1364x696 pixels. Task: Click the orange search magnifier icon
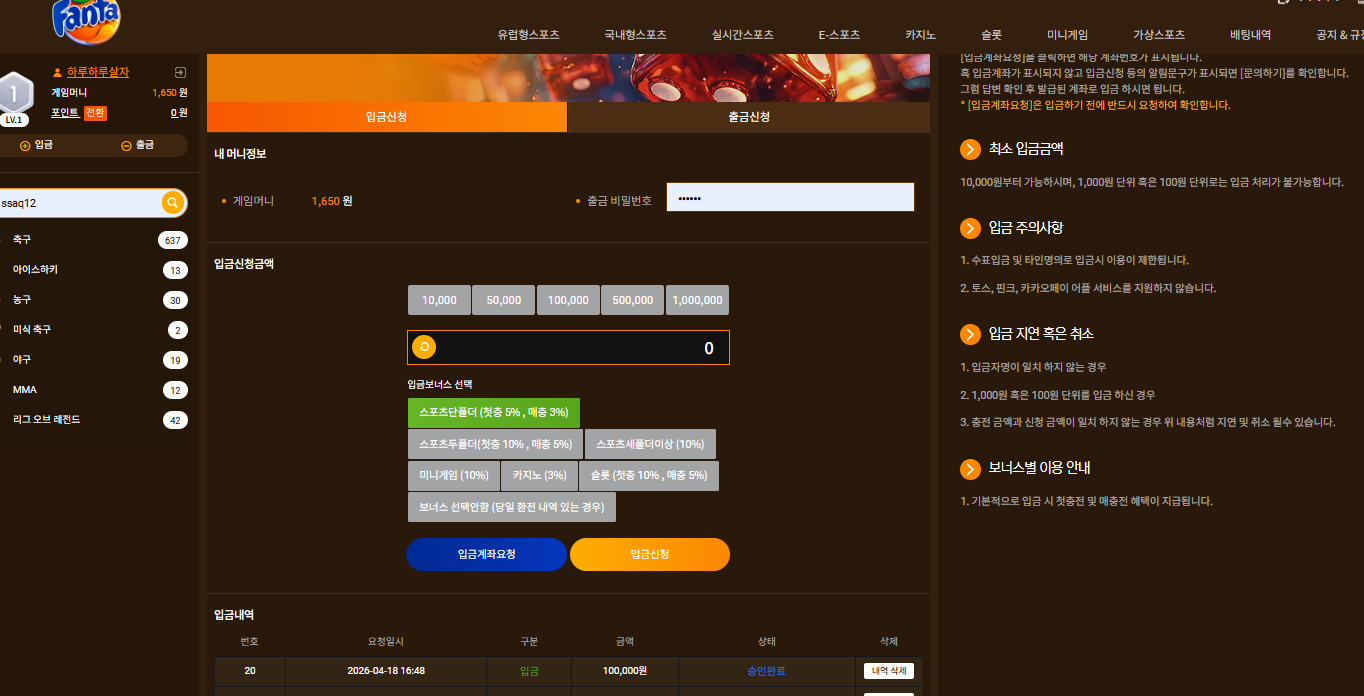pos(173,203)
